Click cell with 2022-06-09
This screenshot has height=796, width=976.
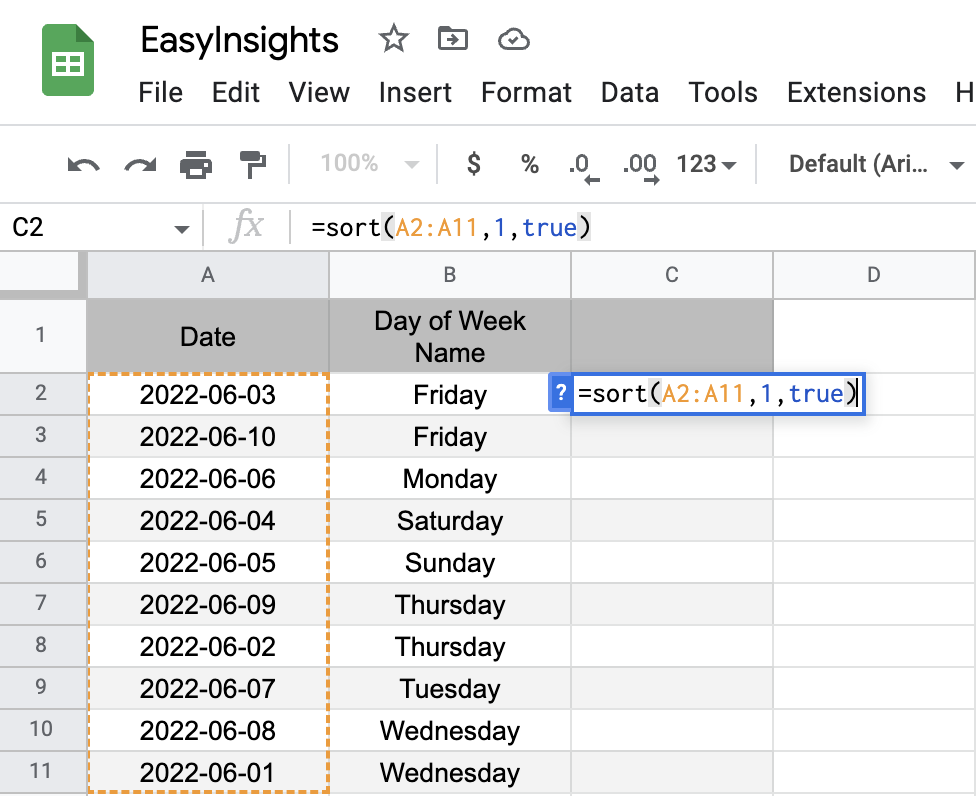point(208,604)
